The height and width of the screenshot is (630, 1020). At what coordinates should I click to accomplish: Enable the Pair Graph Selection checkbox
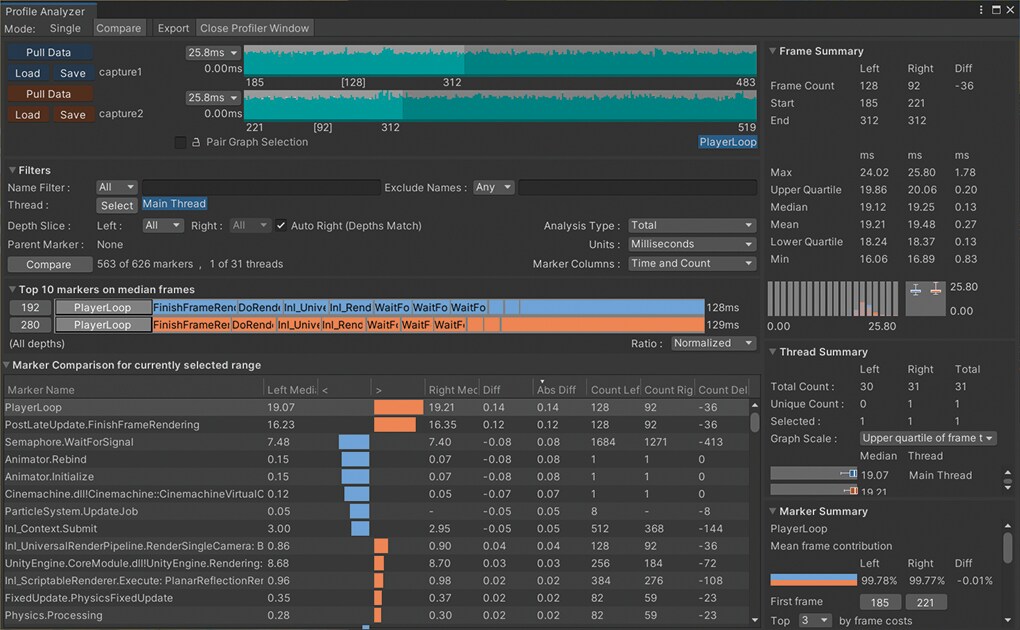coord(180,143)
